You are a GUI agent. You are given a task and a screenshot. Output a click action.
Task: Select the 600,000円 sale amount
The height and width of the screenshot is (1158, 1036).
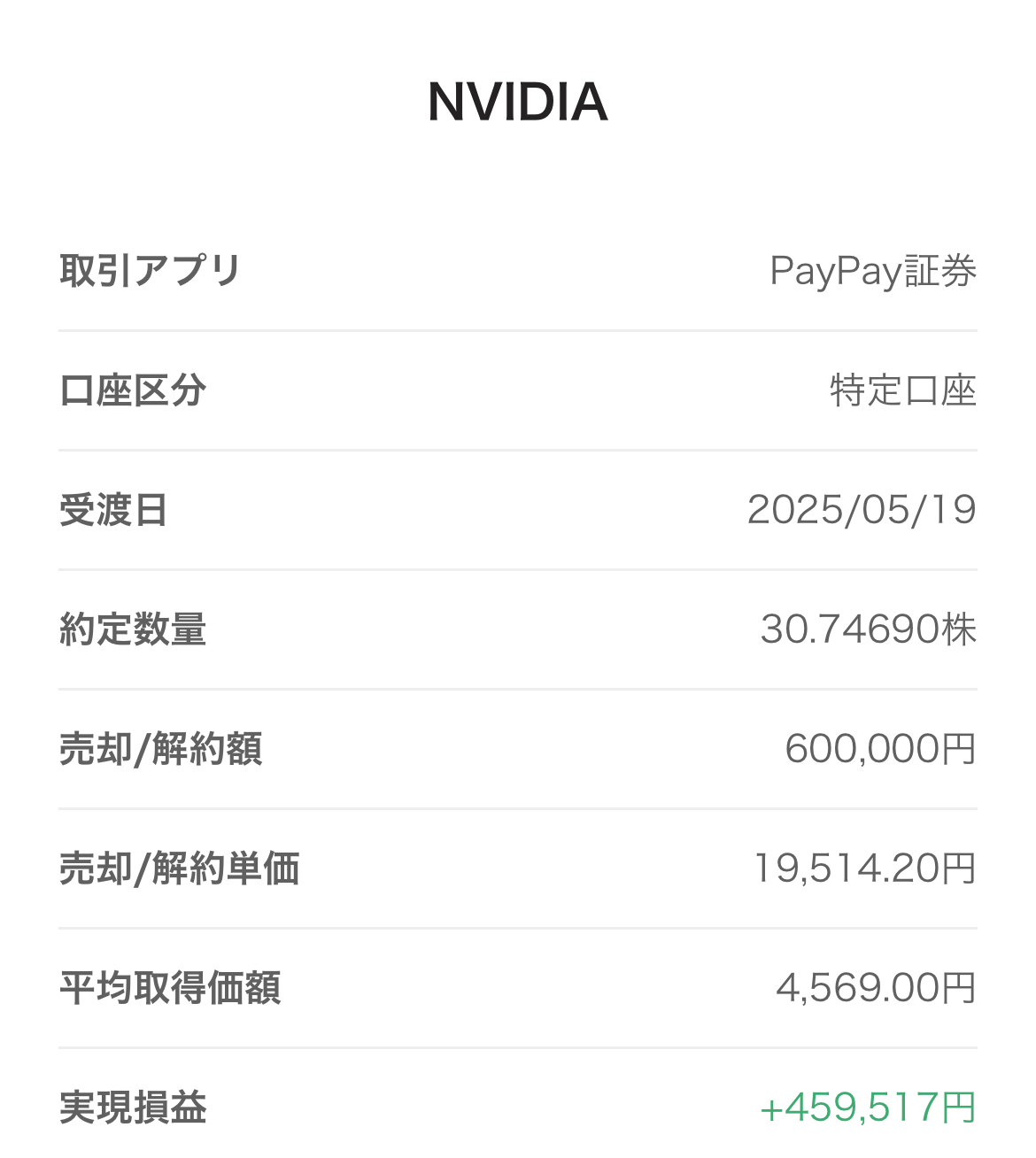[880, 749]
